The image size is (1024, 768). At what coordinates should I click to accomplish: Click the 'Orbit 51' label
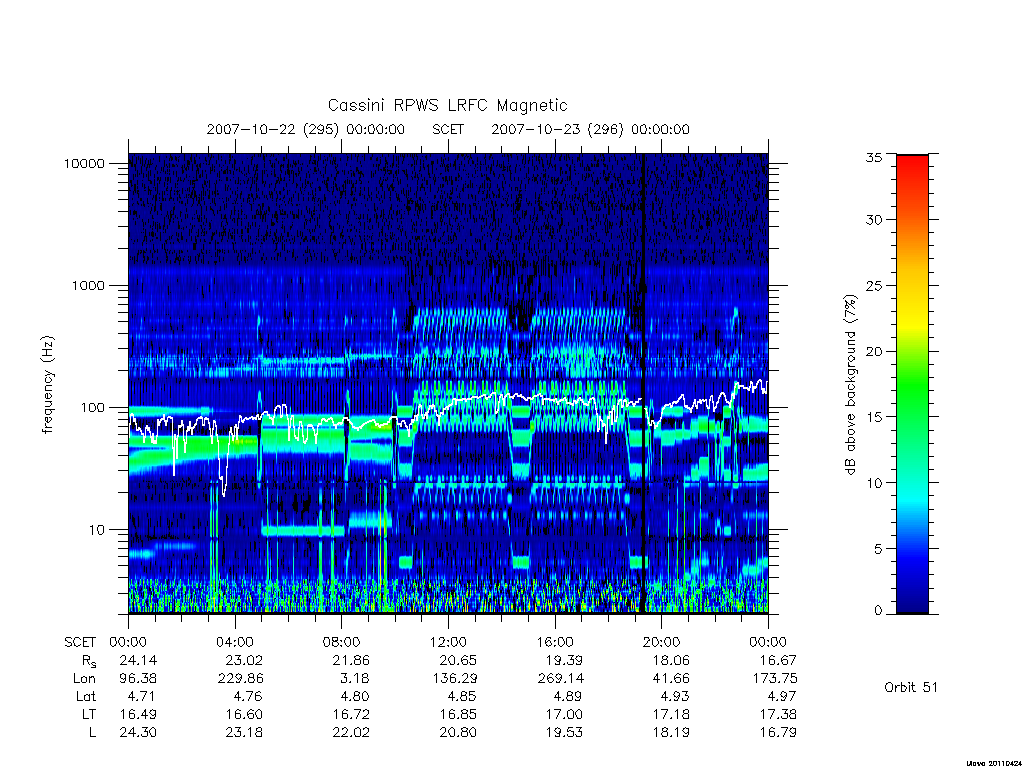(911, 688)
